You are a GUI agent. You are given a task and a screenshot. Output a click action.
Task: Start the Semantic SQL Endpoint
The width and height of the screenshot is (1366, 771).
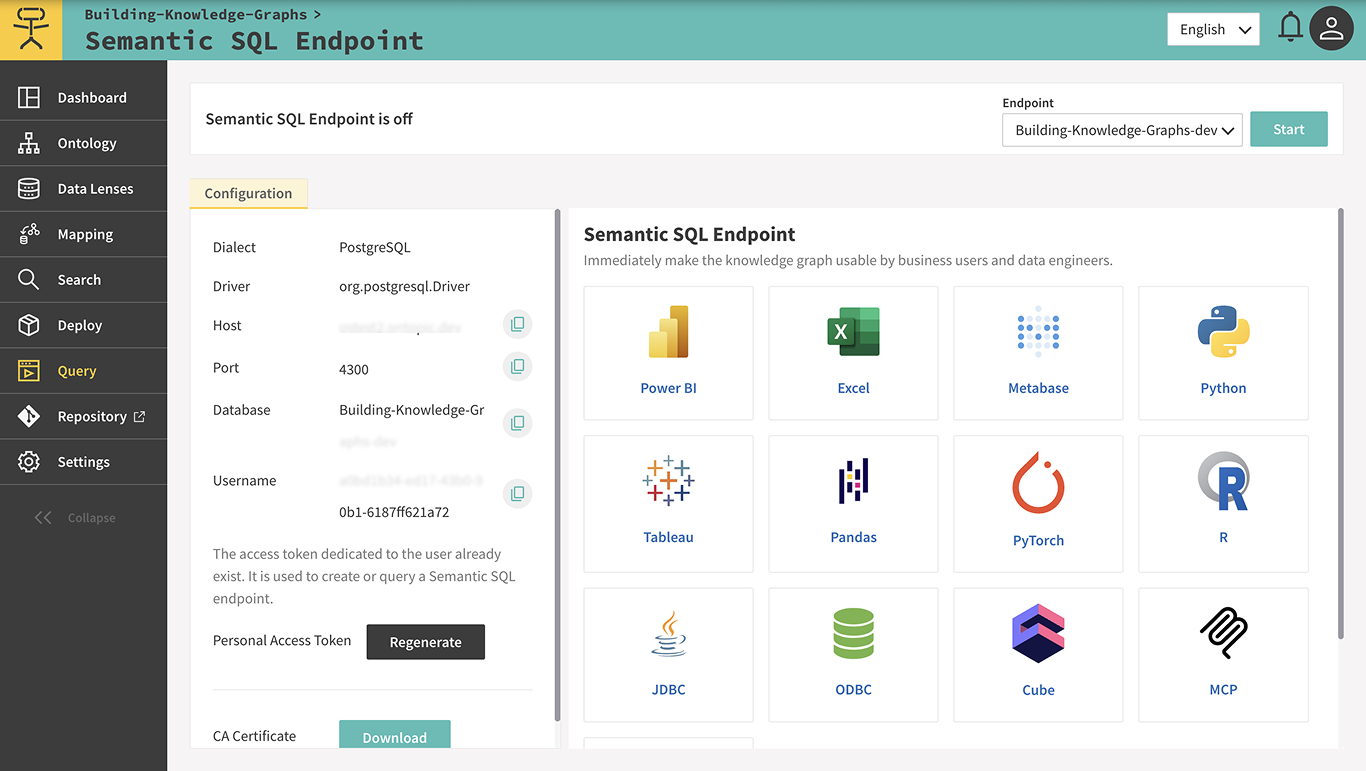[x=1288, y=129]
